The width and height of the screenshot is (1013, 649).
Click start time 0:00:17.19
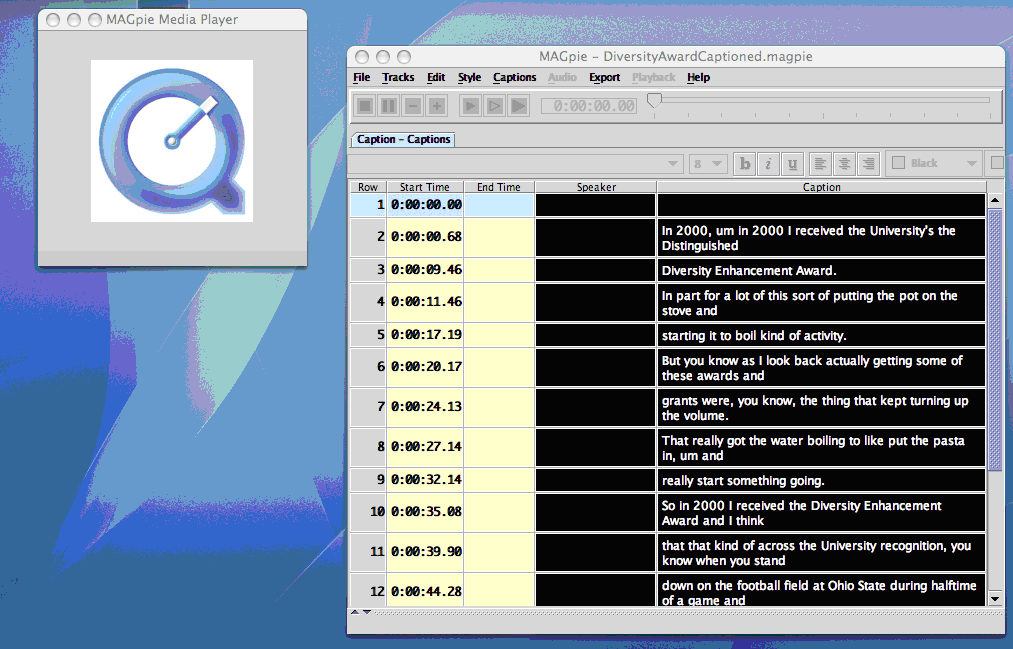pos(426,335)
